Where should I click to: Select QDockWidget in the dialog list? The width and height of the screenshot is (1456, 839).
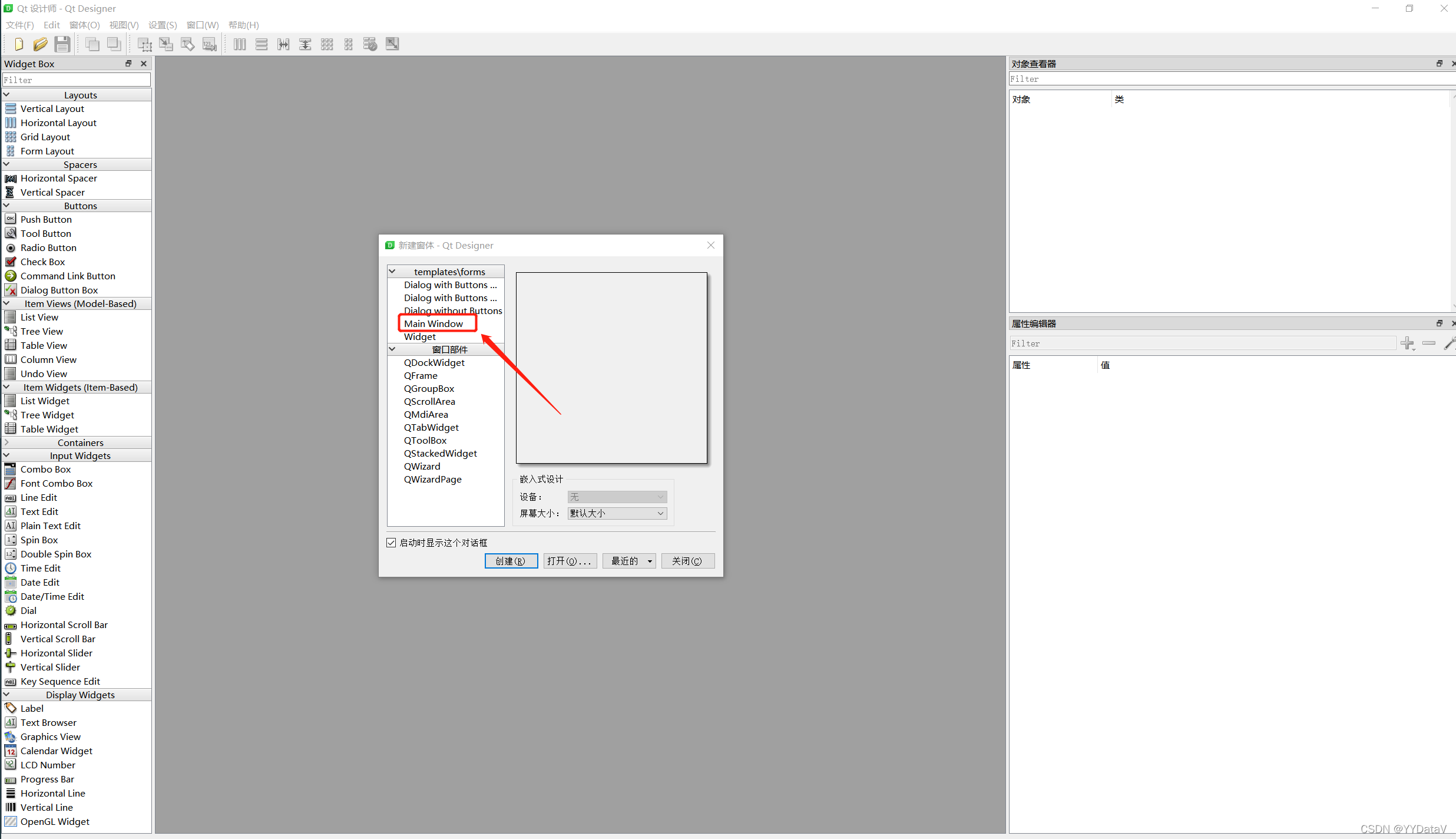[434, 362]
